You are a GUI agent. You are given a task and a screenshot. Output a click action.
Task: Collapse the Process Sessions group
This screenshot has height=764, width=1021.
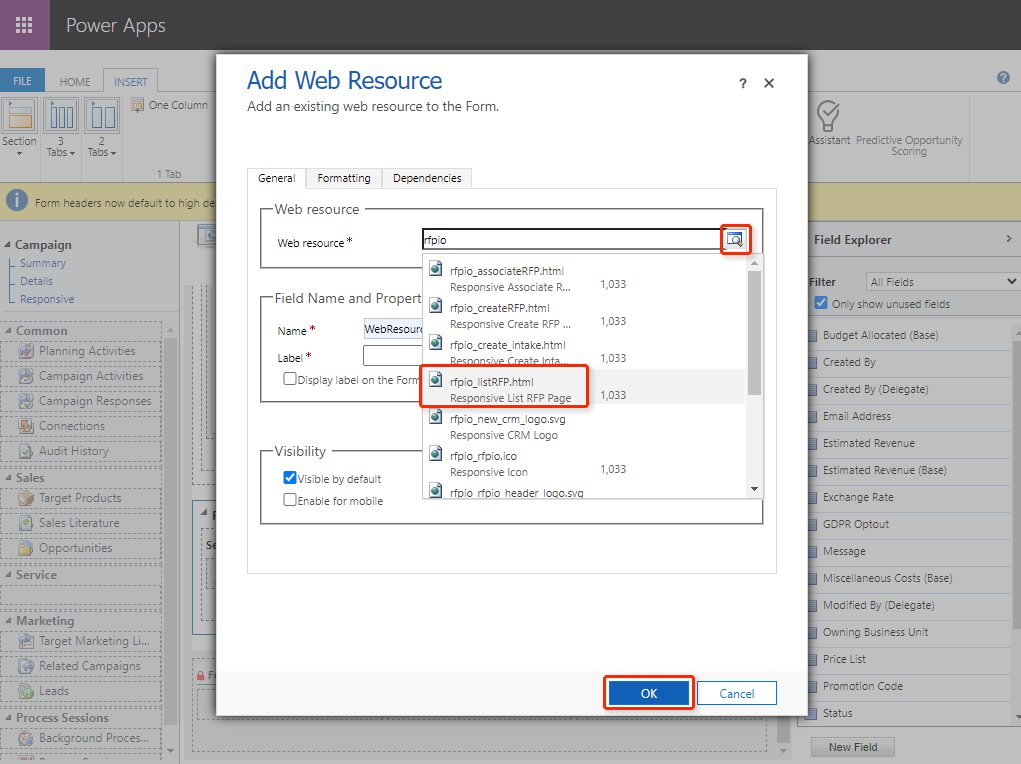click(8, 718)
